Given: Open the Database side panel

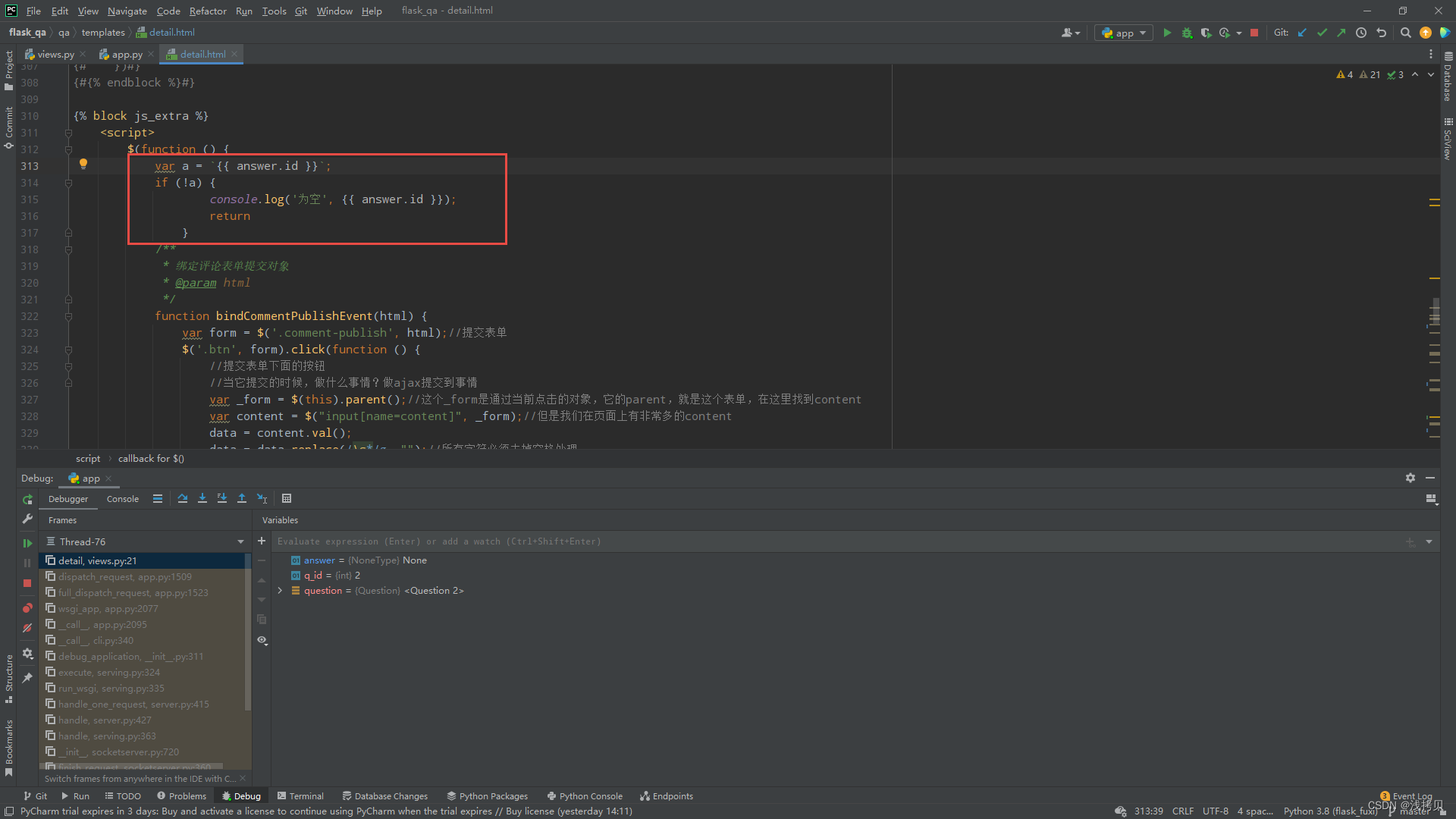Looking at the screenshot, I should pyautogui.click(x=1448, y=77).
